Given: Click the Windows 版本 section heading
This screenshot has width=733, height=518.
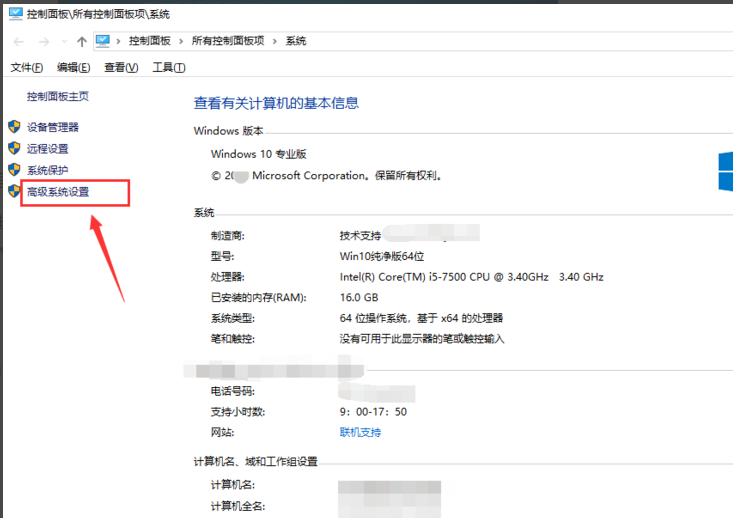Looking at the screenshot, I should click(229, 131).
